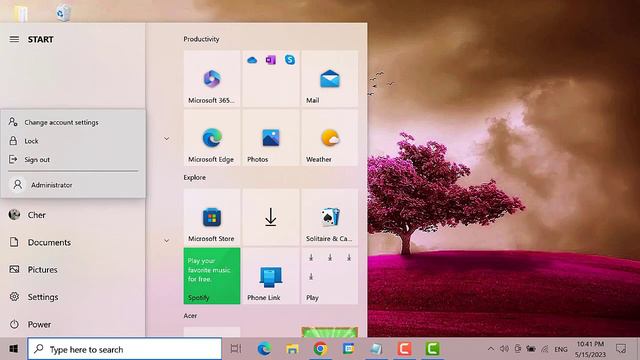Collapse the Start menu with the hamburger icon

tap(14, 39)
